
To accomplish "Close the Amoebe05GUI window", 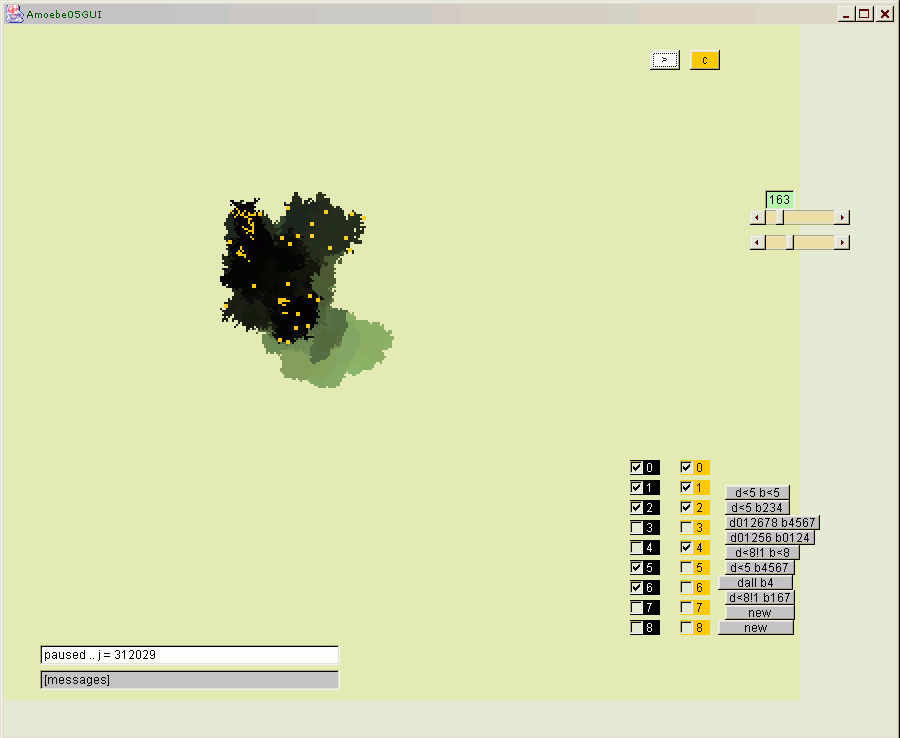I will (885, 14).
